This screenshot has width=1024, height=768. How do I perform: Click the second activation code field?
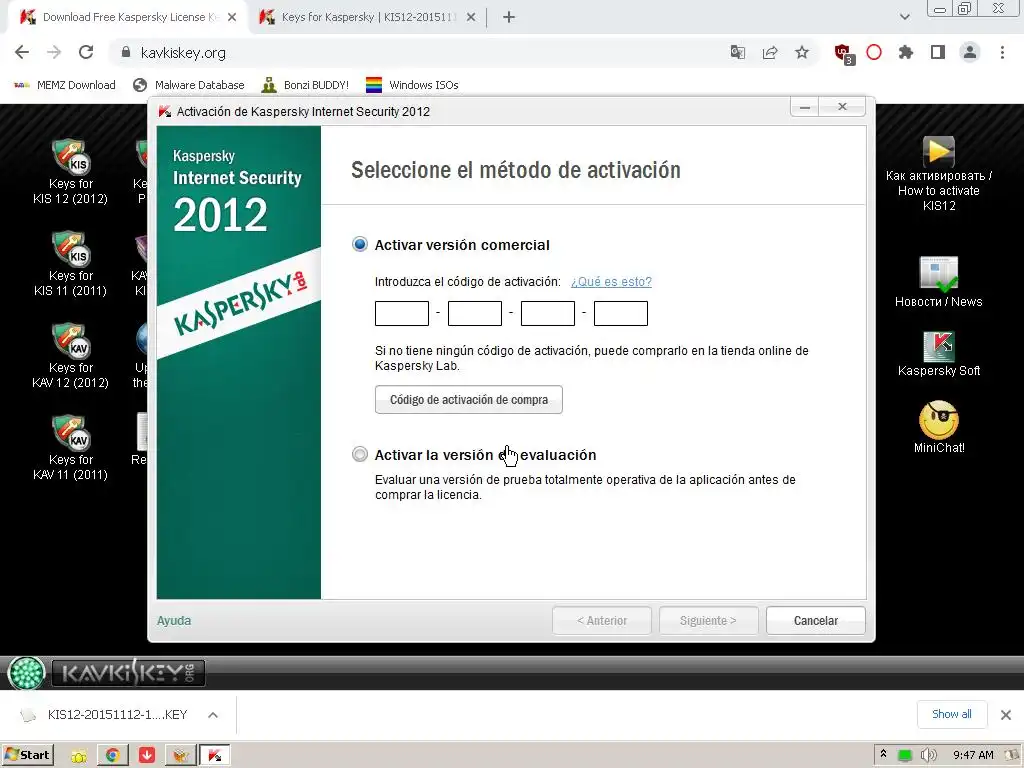[475, 313]
